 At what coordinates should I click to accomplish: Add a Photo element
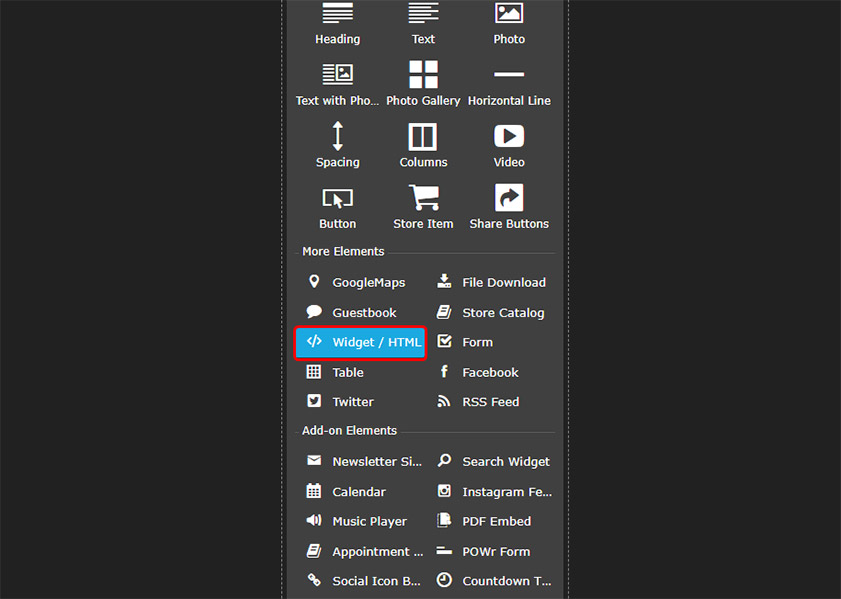point(509,14)
